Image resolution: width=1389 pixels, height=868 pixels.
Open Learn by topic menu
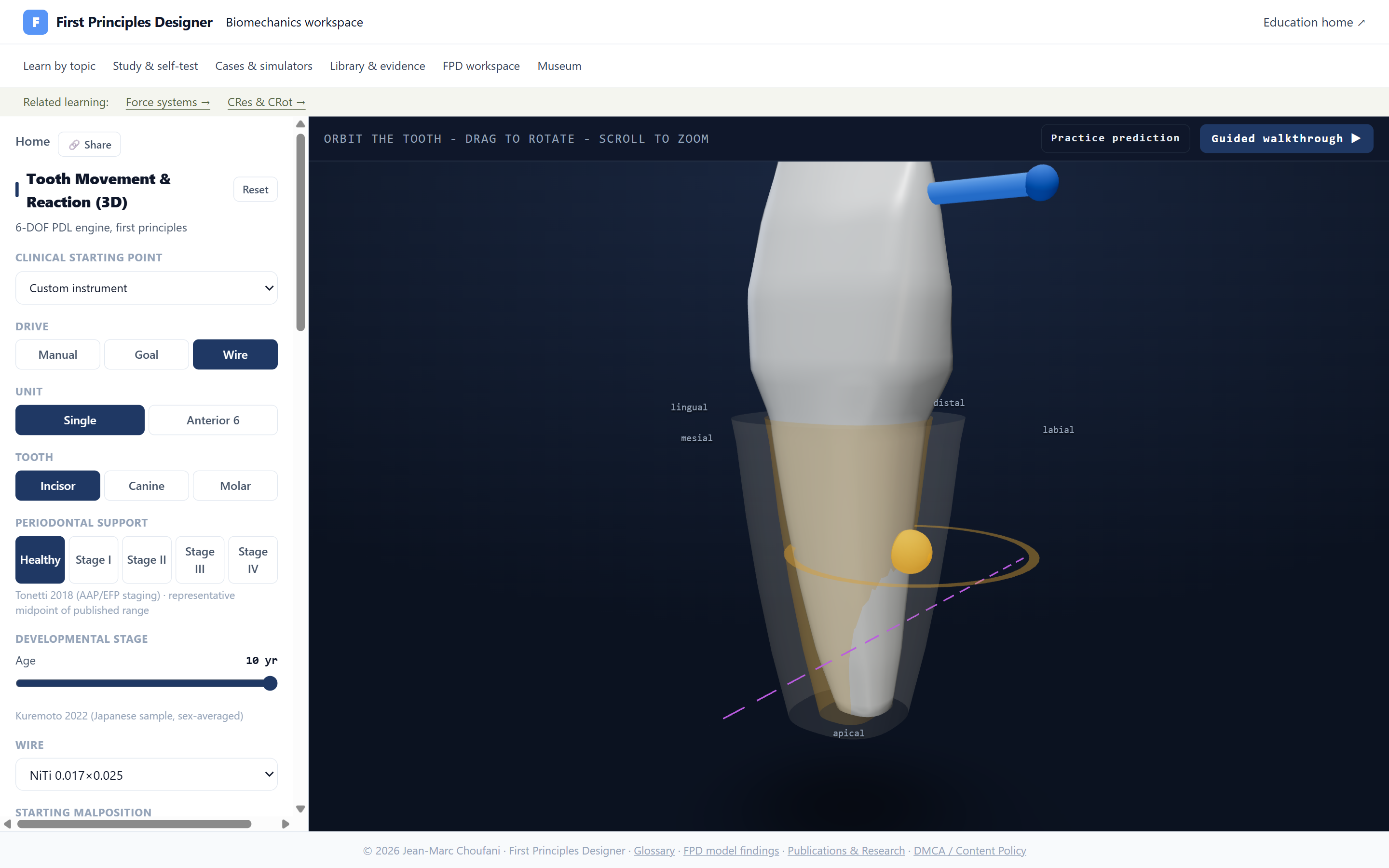pyautogui.click(x=59, y=66)
